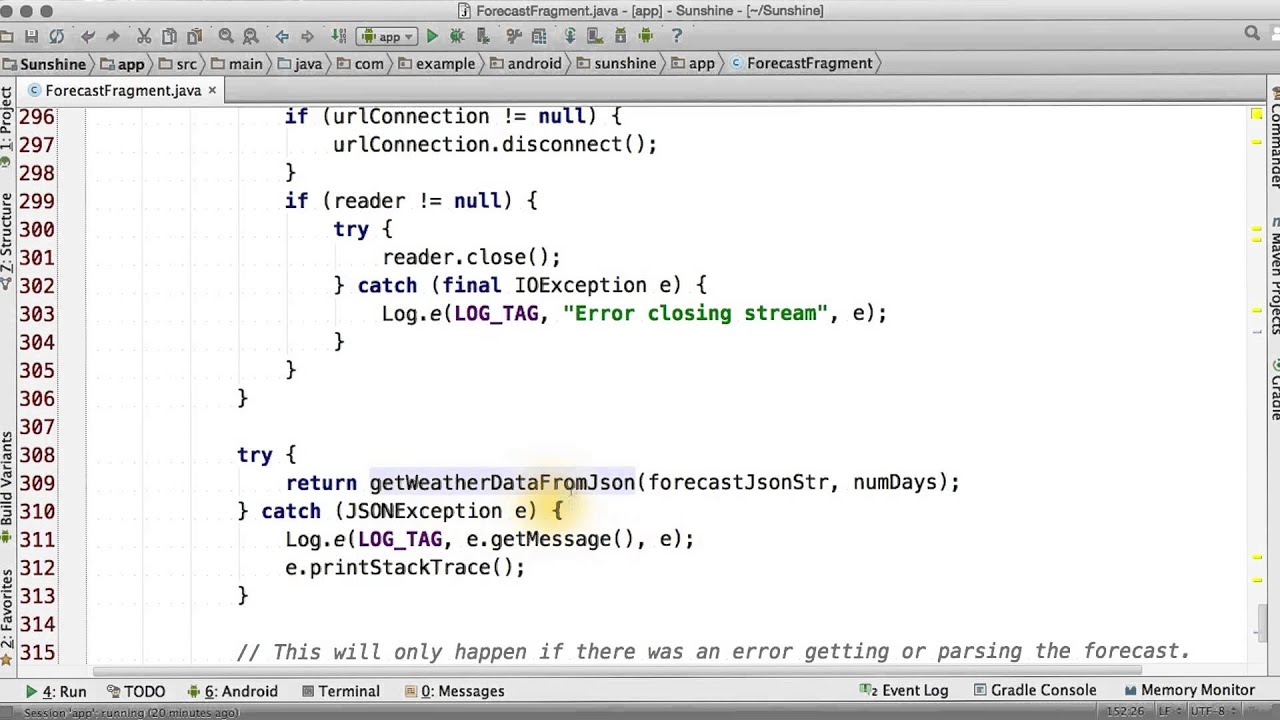Click the yellow inspection status square
This screenshot has height=720, width=1280.
[x=1256, y=114]
